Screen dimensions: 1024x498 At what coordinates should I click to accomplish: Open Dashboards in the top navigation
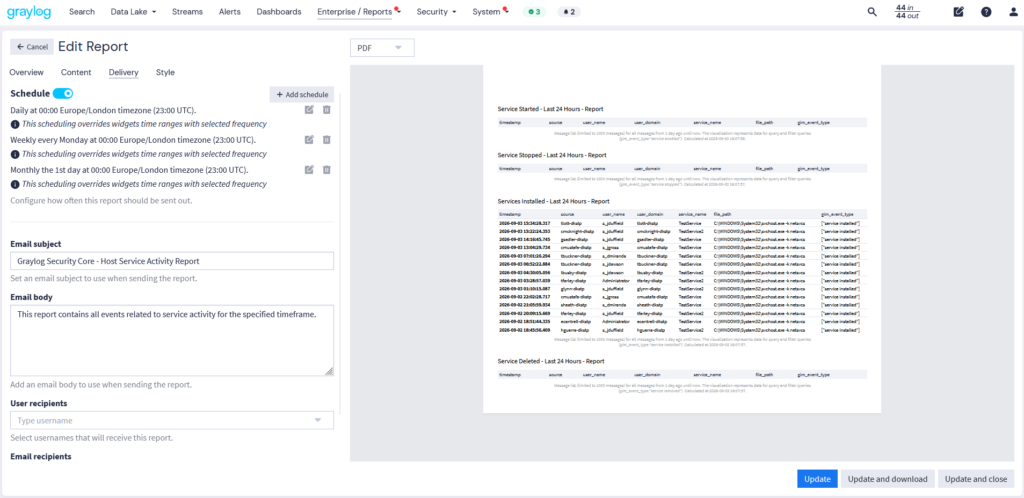pos(279,12)
